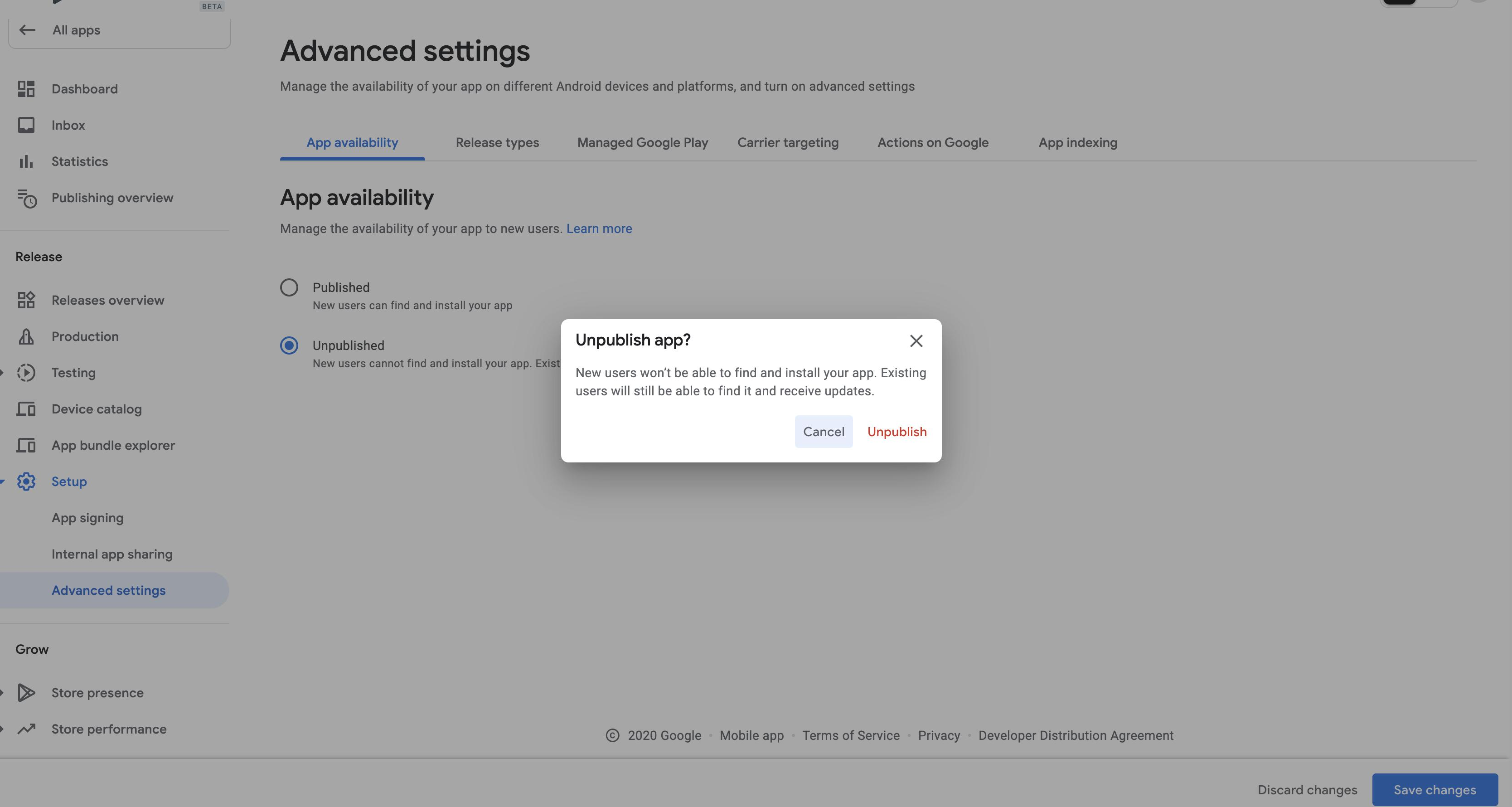Click the Save changes button
The image size is (1512, 807).
(x=1434, y=790)
